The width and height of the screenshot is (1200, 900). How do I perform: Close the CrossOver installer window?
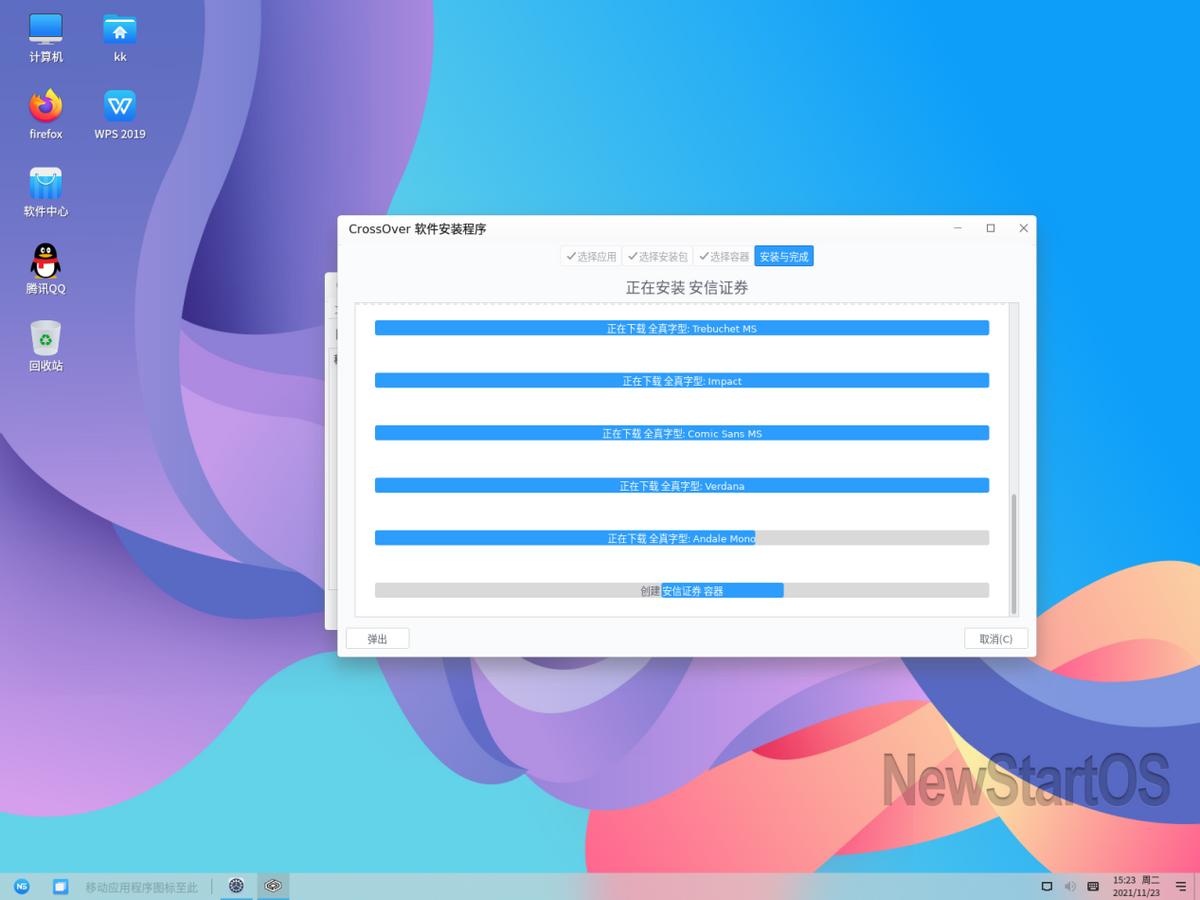pos(1023,228)
